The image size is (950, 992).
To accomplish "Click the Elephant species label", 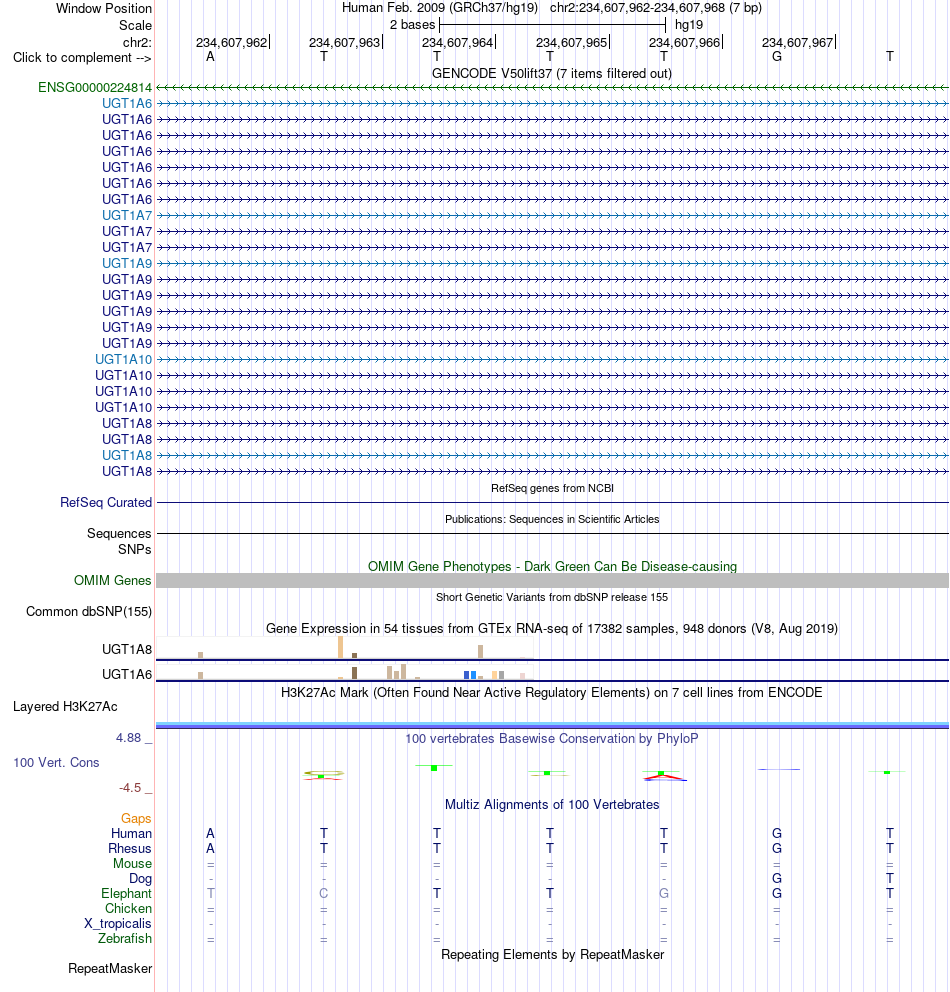I will pos(126,893).
